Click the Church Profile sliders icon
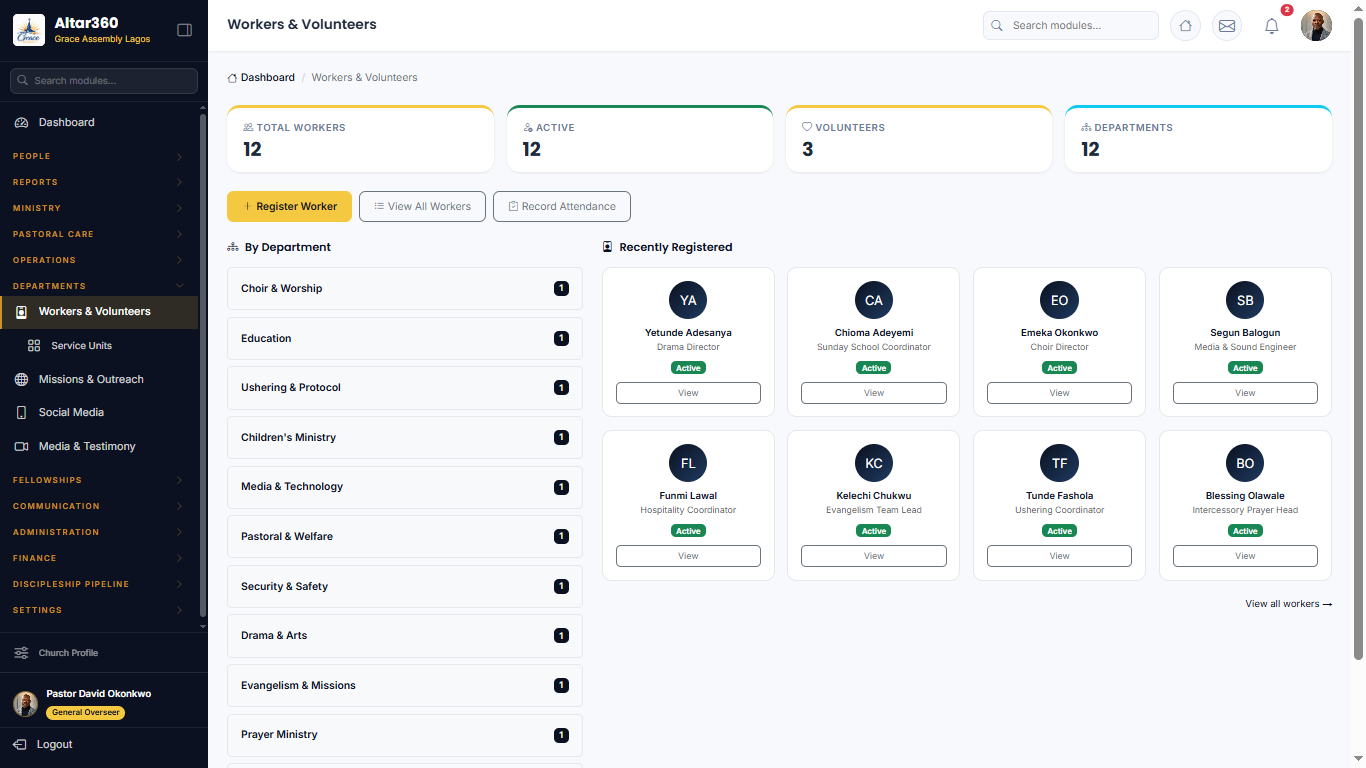Viewport: 1366px width, 768px height. pos(21,653)
